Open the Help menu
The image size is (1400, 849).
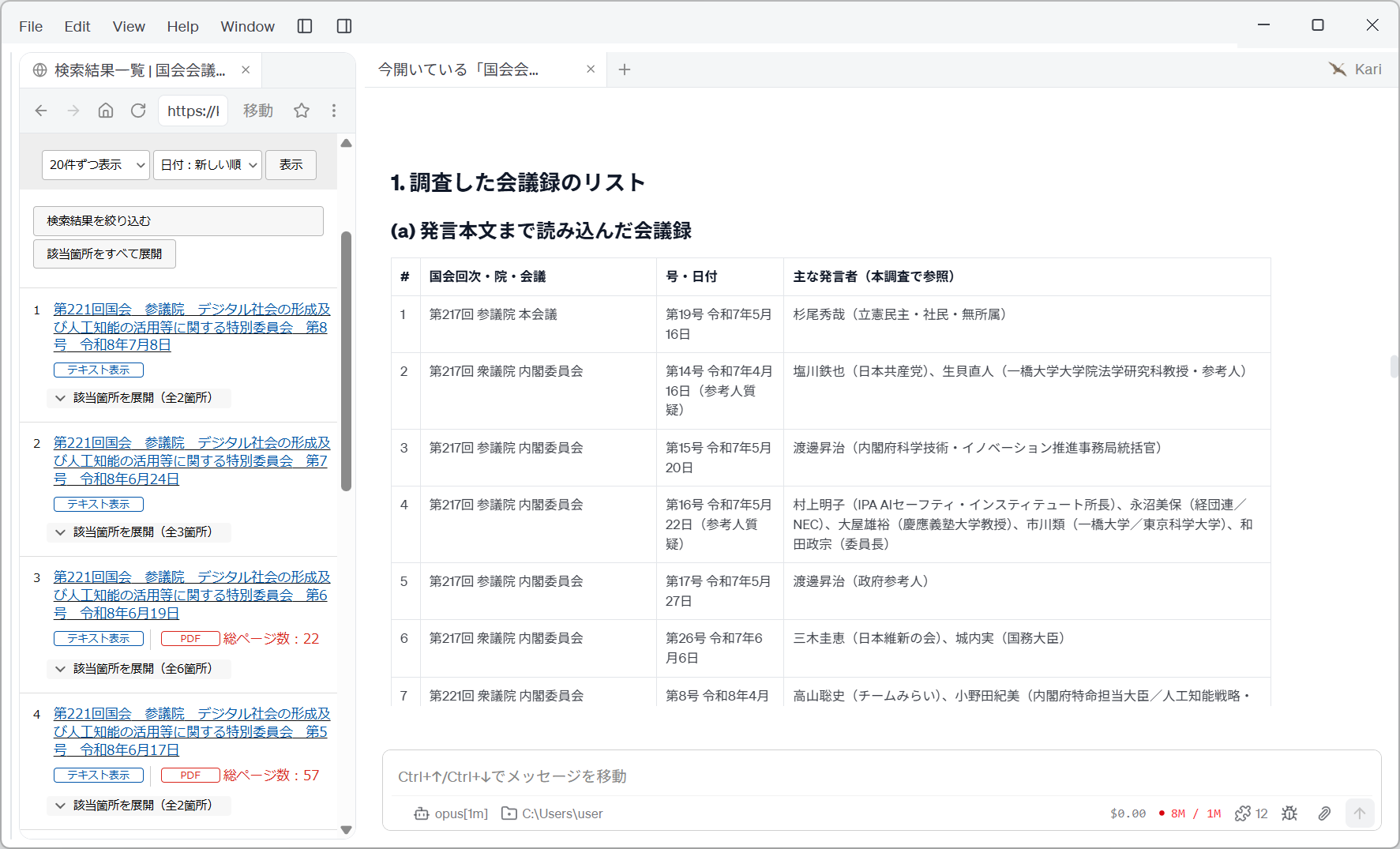[182, 27]
